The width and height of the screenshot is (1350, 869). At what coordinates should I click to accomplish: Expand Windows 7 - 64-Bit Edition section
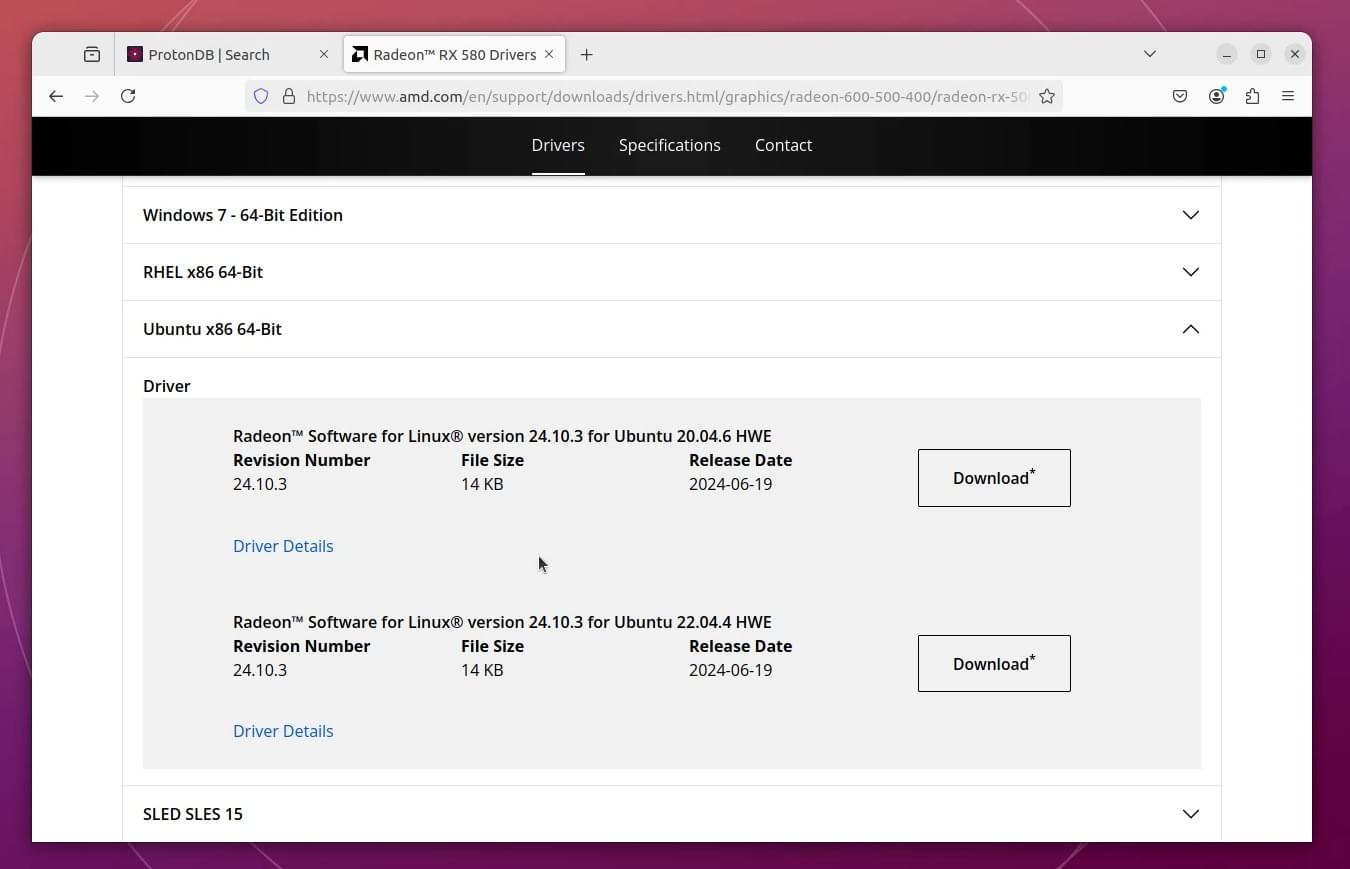[x=672, y=215]
